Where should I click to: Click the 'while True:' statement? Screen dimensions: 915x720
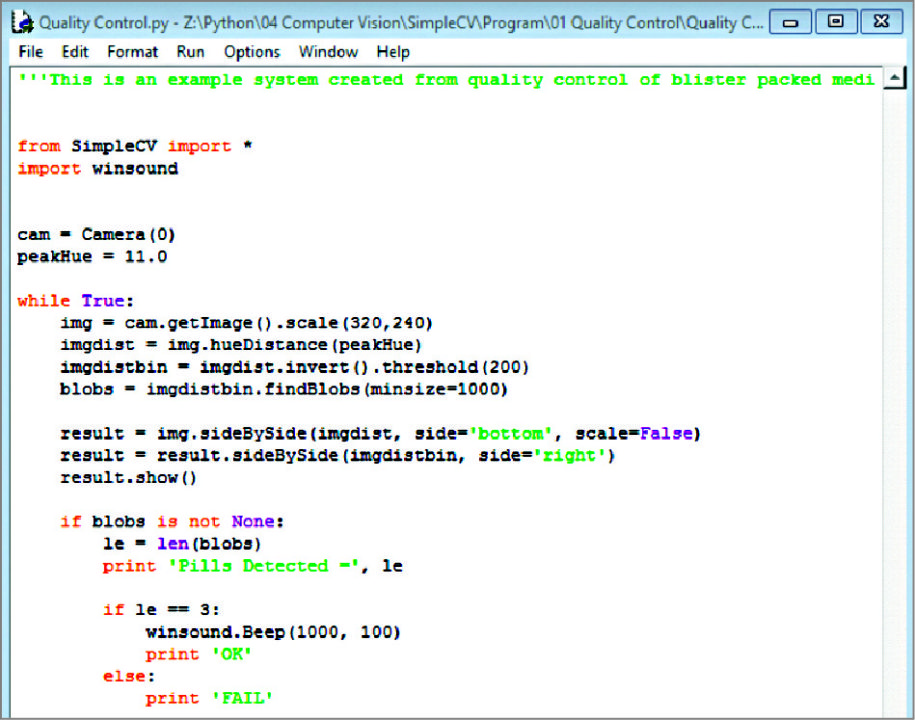(x=75, y=301)
